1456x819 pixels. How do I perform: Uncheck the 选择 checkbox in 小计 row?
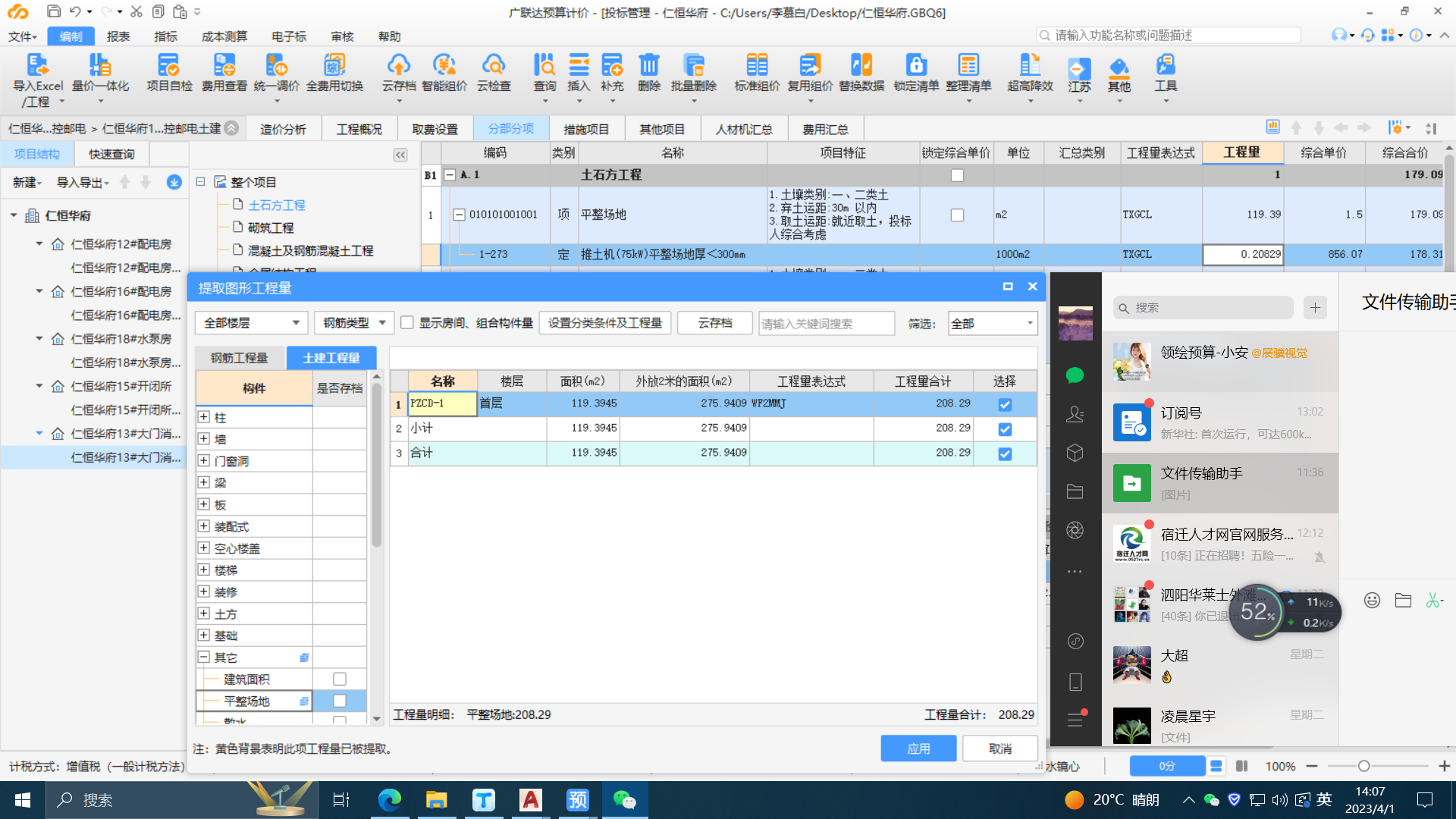pos(1005,429)
